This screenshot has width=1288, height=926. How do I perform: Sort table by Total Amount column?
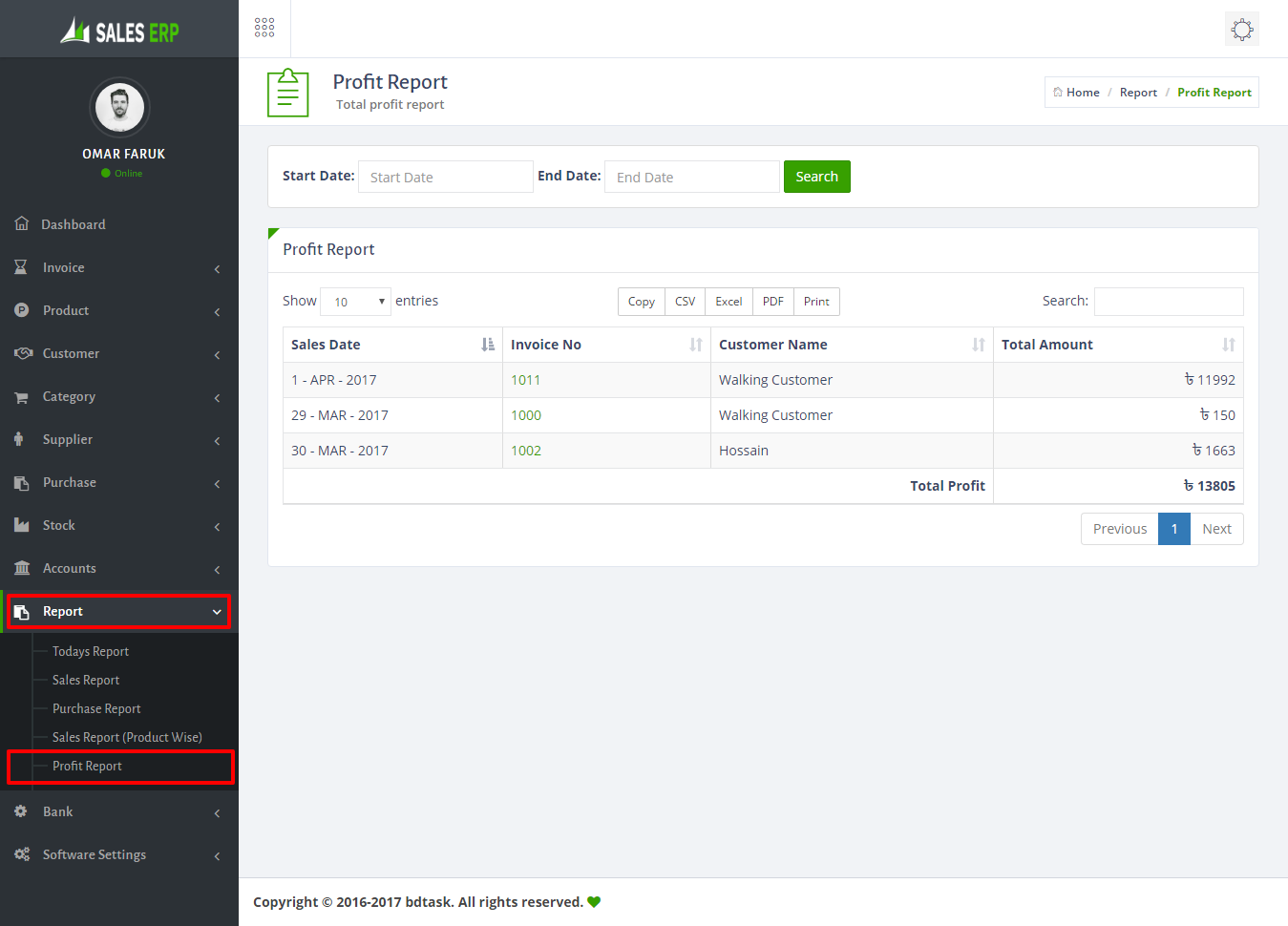[1117, 345]
